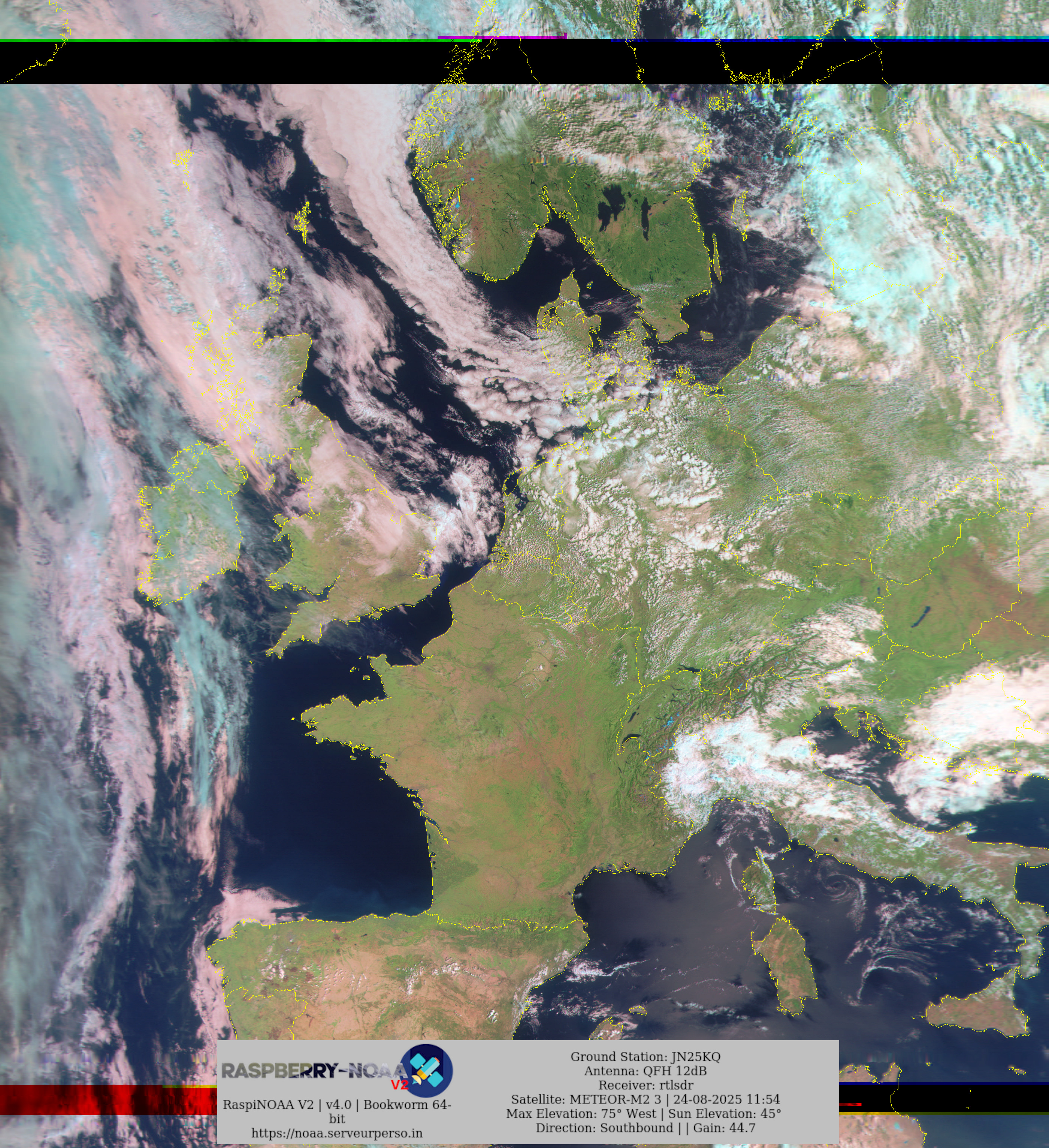
Task: Click the Direction Southbound gain line
Action: (645, 1127)
